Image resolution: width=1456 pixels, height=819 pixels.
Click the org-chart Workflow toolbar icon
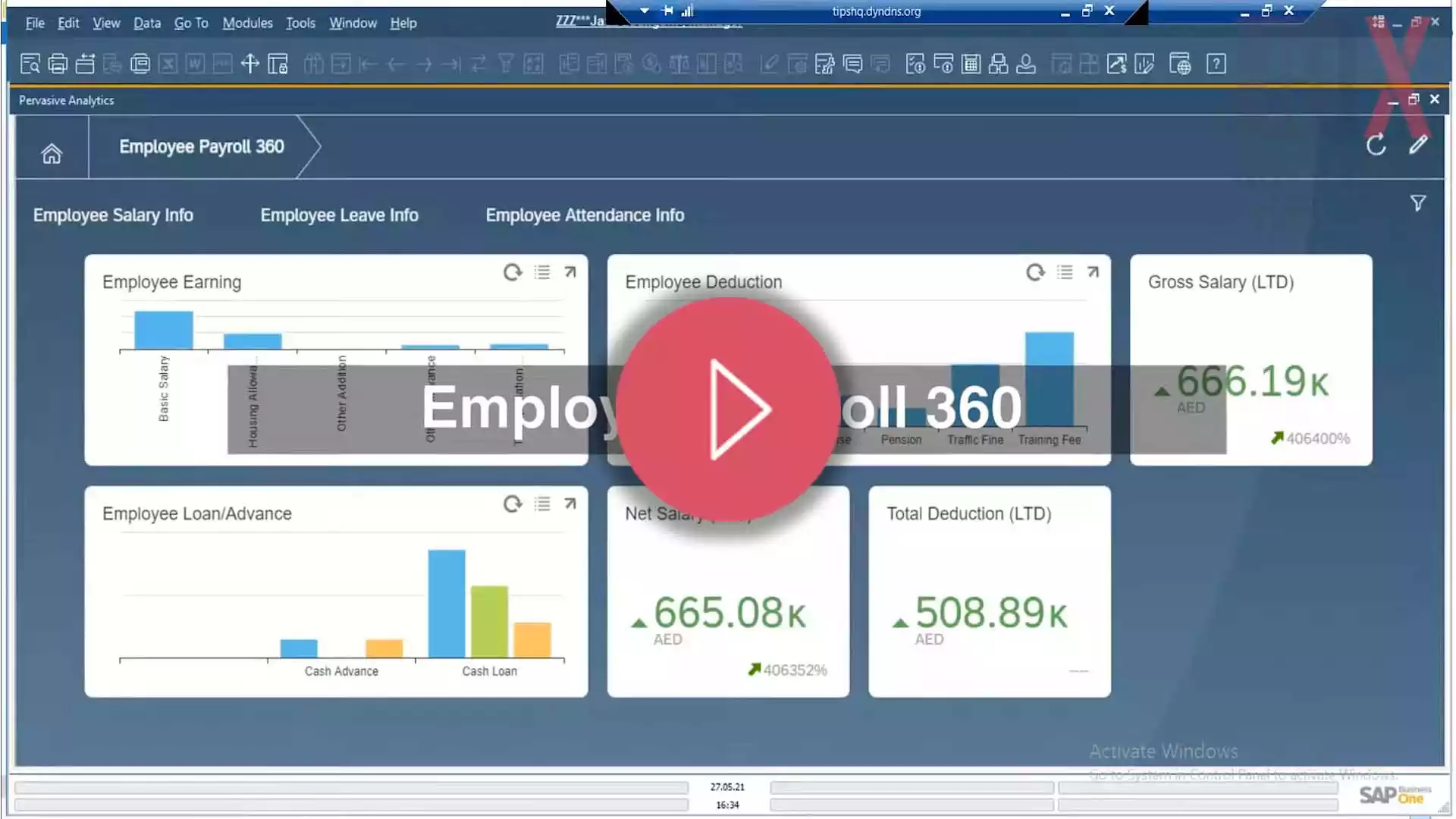pos(998,64)
